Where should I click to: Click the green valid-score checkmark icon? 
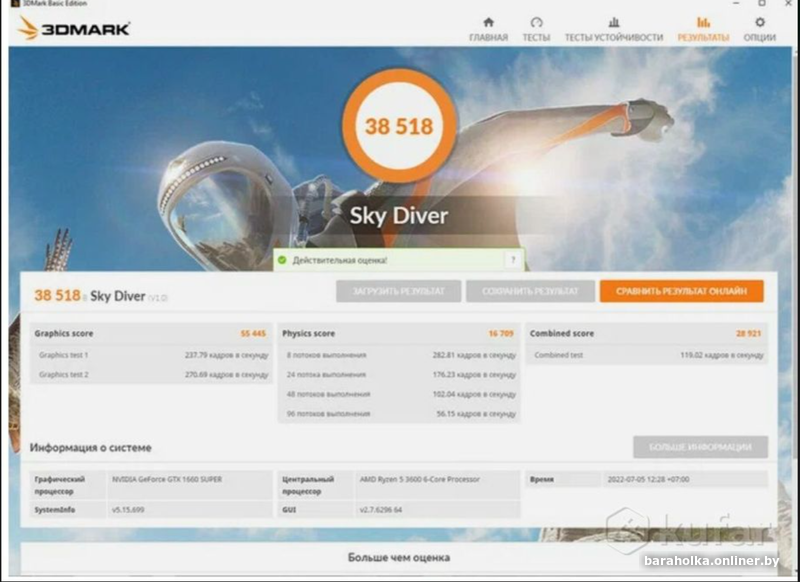pos(282,260)
